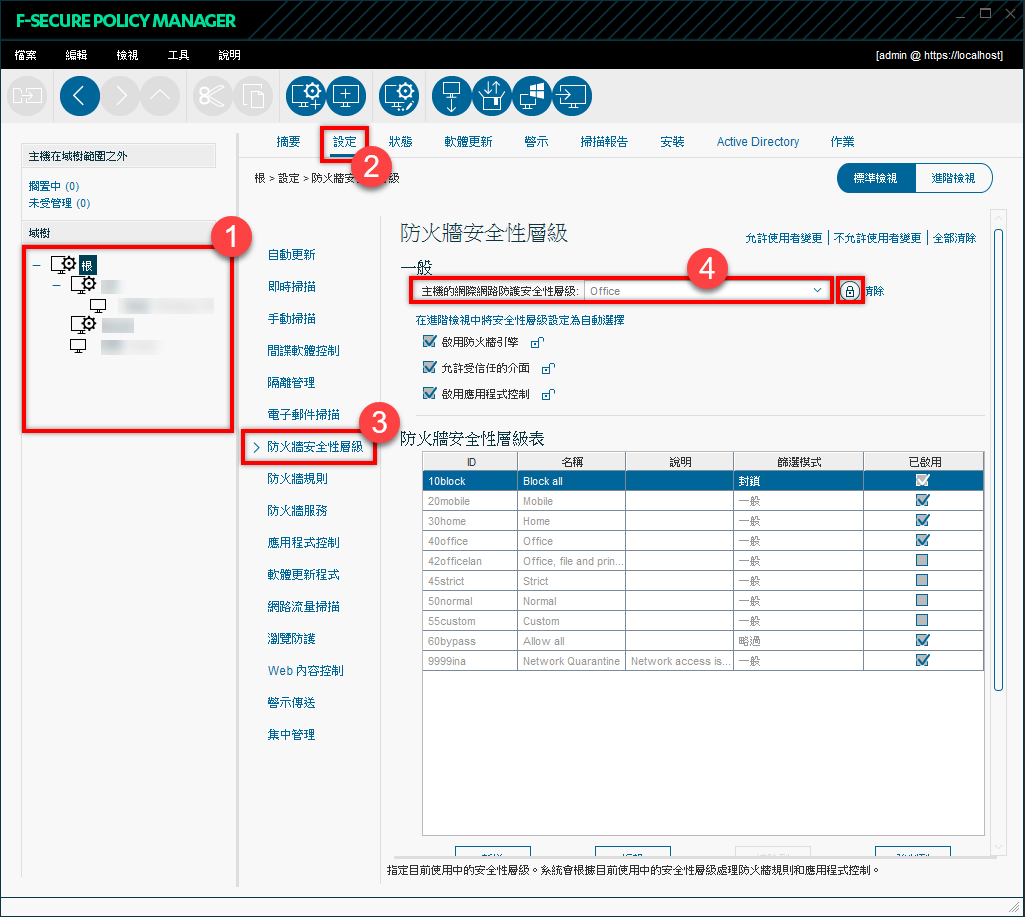Collapse the first subdomain tree node
This screenshot has width=1025, height=917.
click(57, 286)
